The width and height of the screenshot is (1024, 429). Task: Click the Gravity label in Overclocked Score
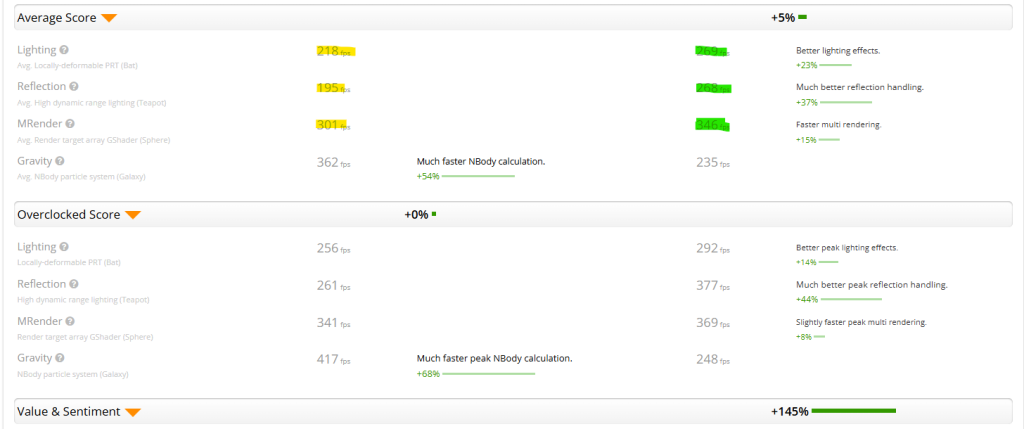(34, 358)
